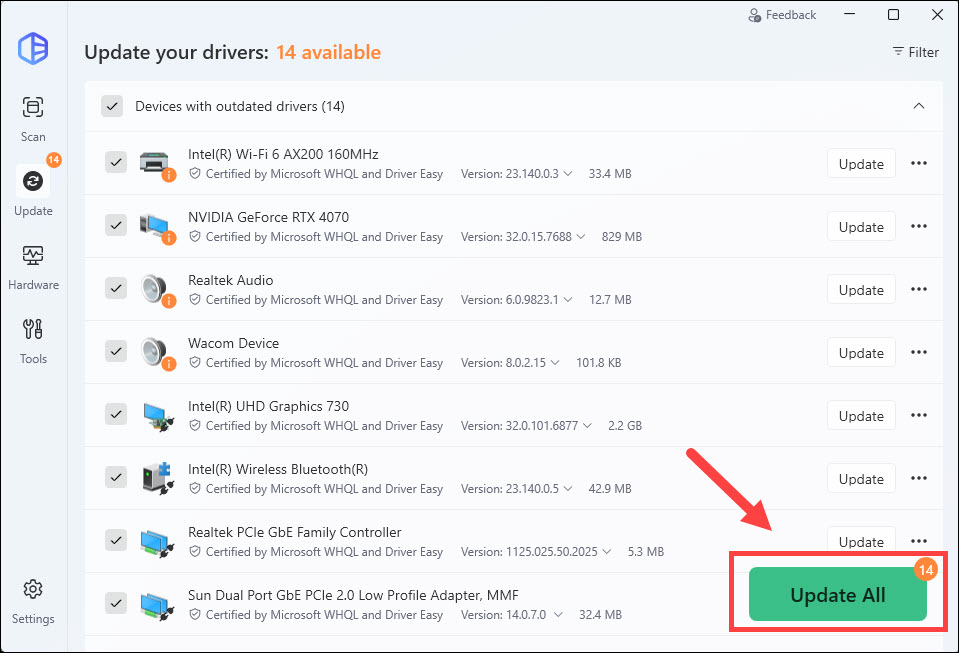The image size is (959, 653).
Task: Open more options for Realtek Audio
Action: (x=919, y=290)
